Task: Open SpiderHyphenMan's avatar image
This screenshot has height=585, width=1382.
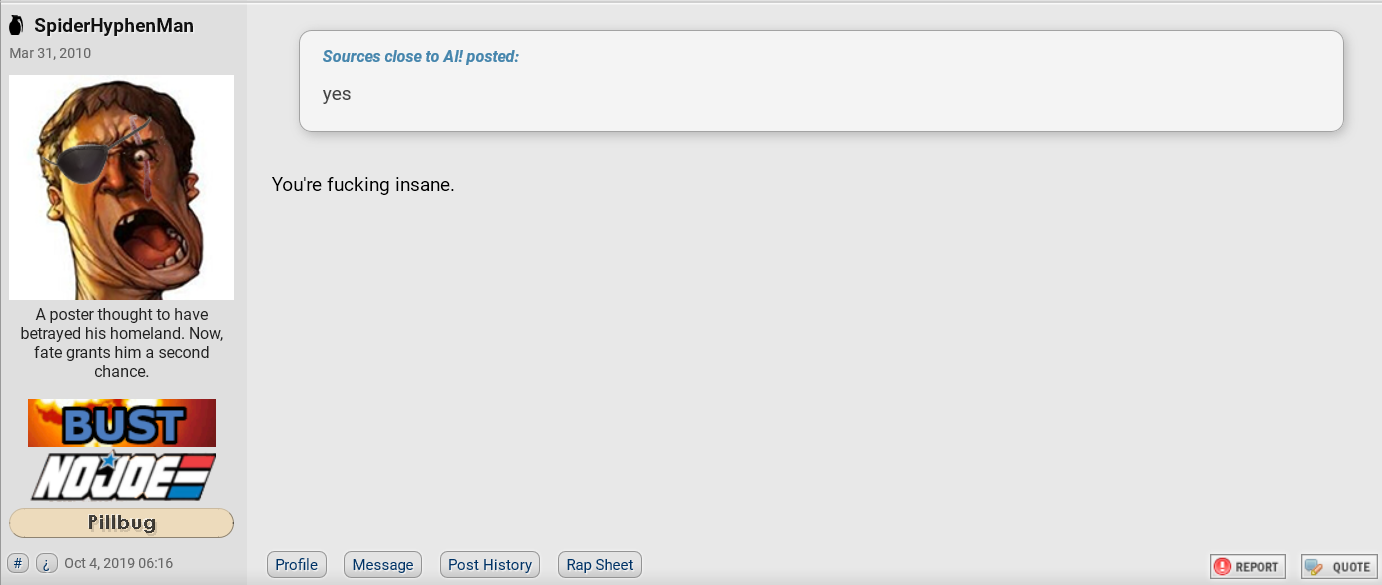Action: [x=121, y=187]
